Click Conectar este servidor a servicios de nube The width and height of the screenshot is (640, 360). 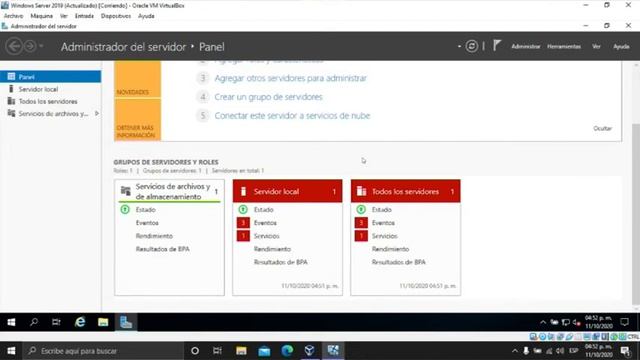[292, 116]
